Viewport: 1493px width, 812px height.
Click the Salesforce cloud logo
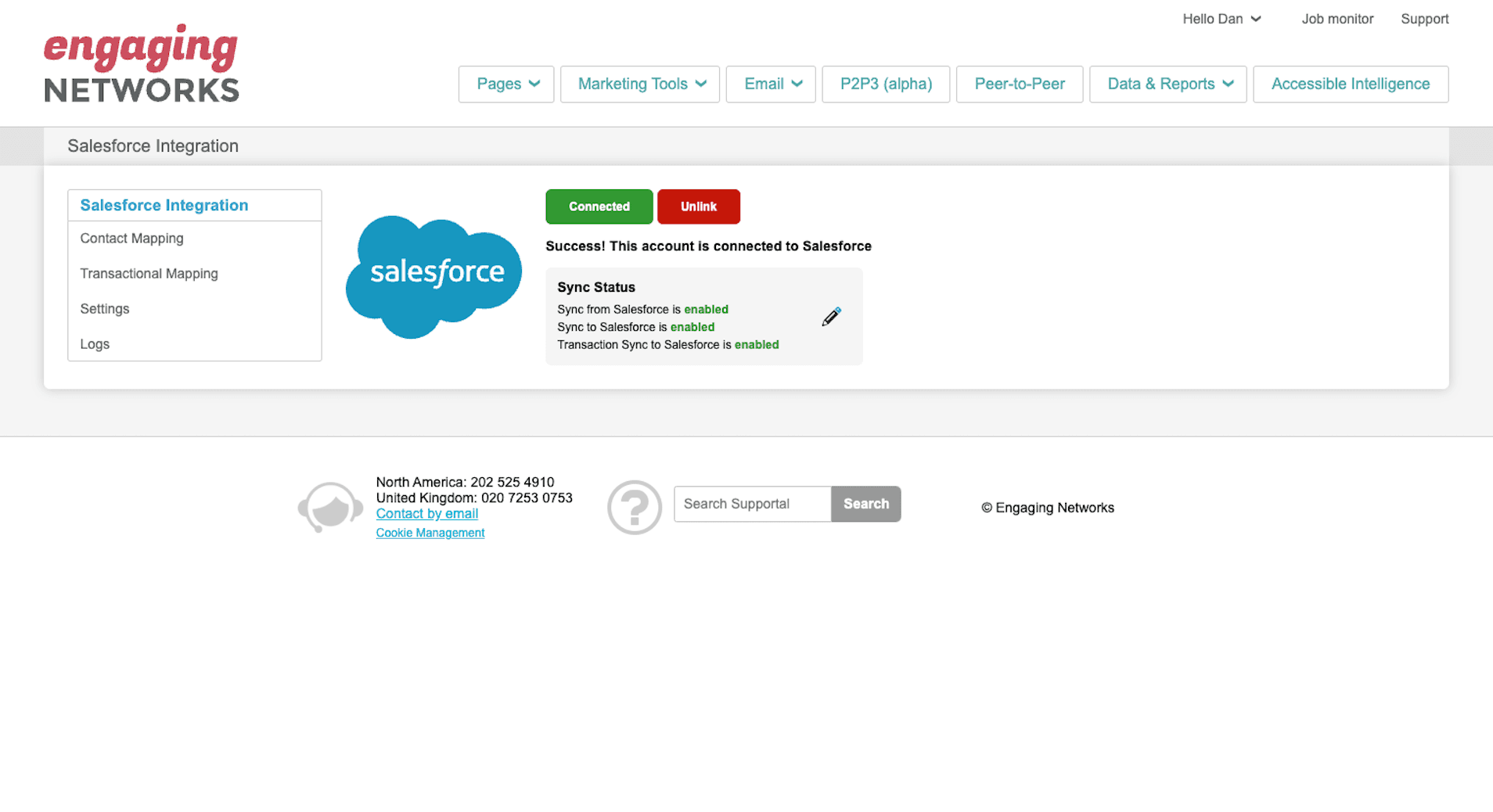(x=434, y=277)
